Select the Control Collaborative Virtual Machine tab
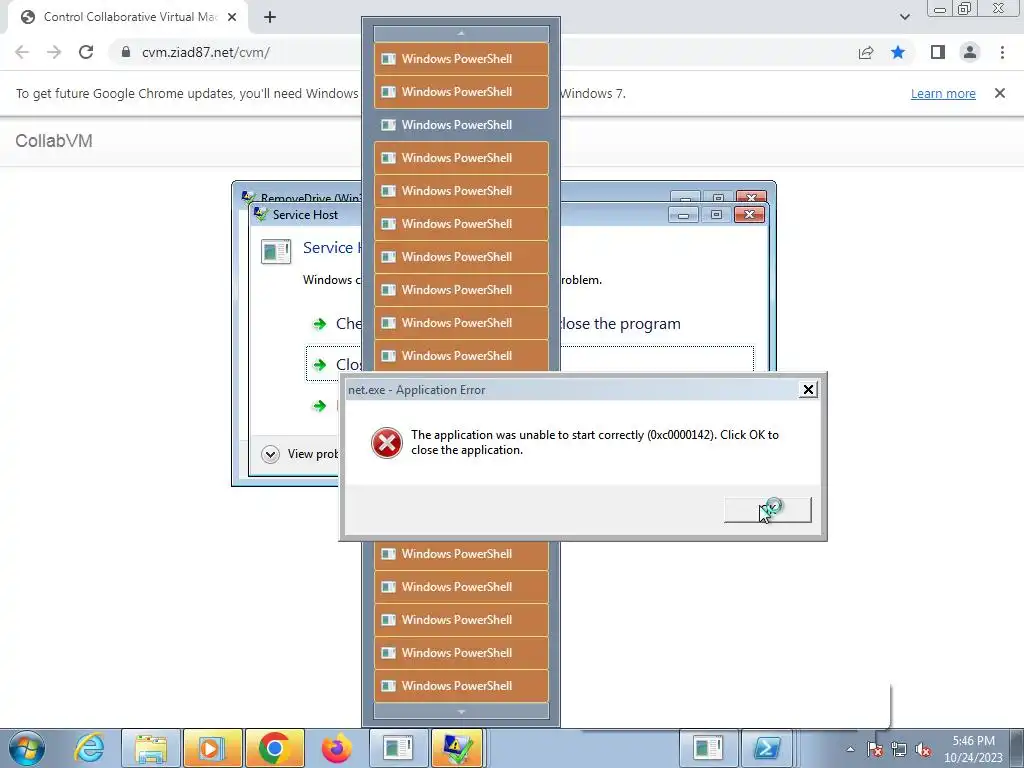Screen dimensions: 1024x768 127,17
